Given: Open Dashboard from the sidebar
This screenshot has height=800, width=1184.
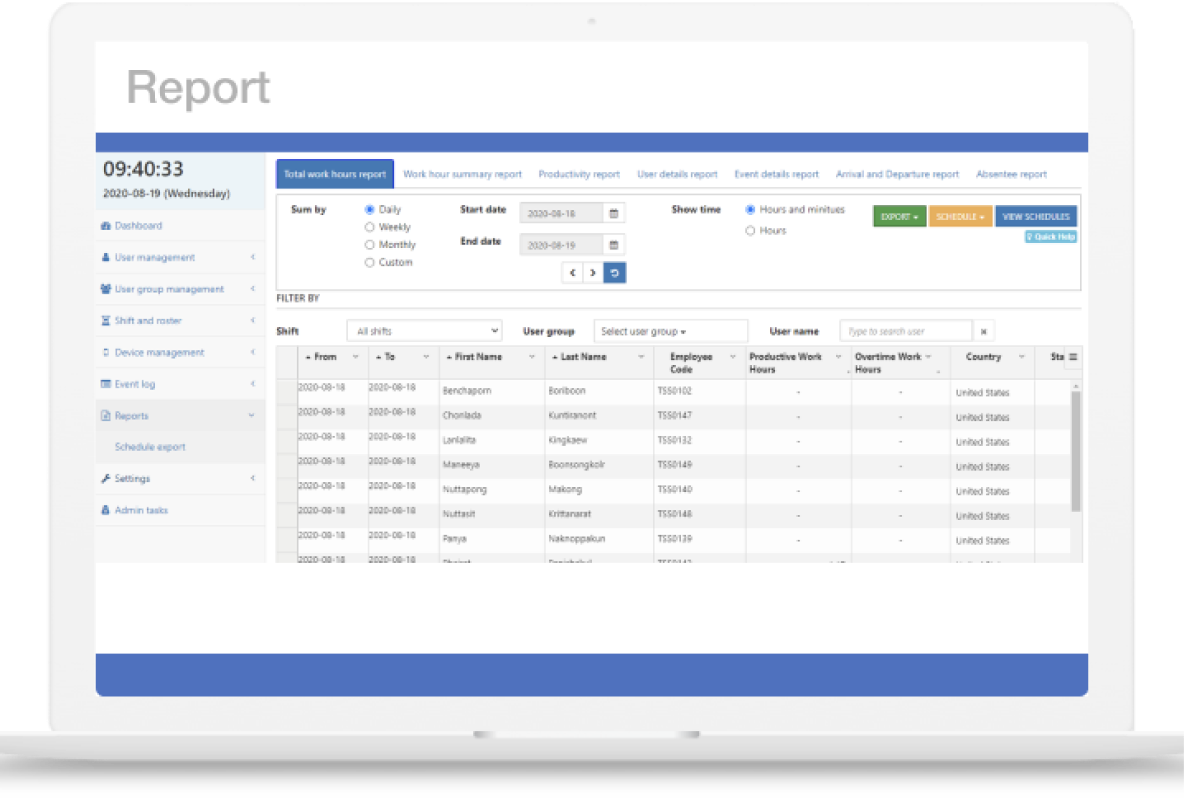Looking at the screenshot, I should click(x=138, y=226).
